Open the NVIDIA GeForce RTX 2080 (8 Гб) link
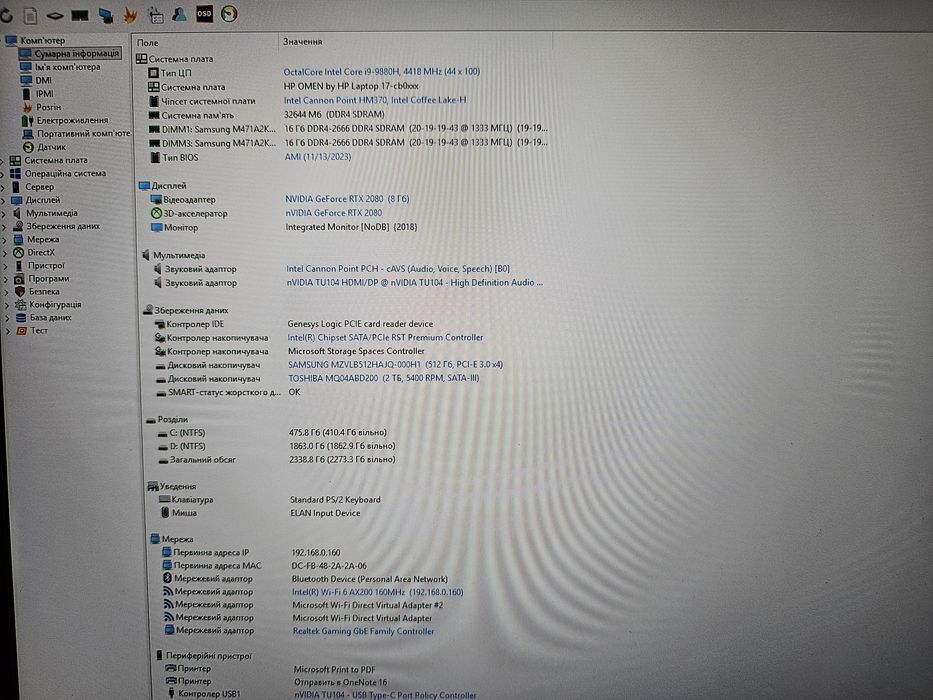 [x=347, y=199]
